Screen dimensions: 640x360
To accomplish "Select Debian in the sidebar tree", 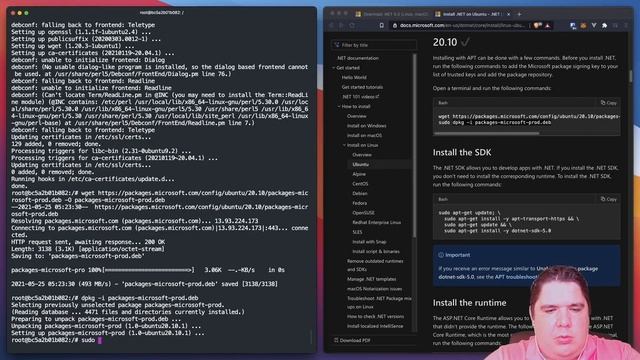I will (x=360, y=193).
